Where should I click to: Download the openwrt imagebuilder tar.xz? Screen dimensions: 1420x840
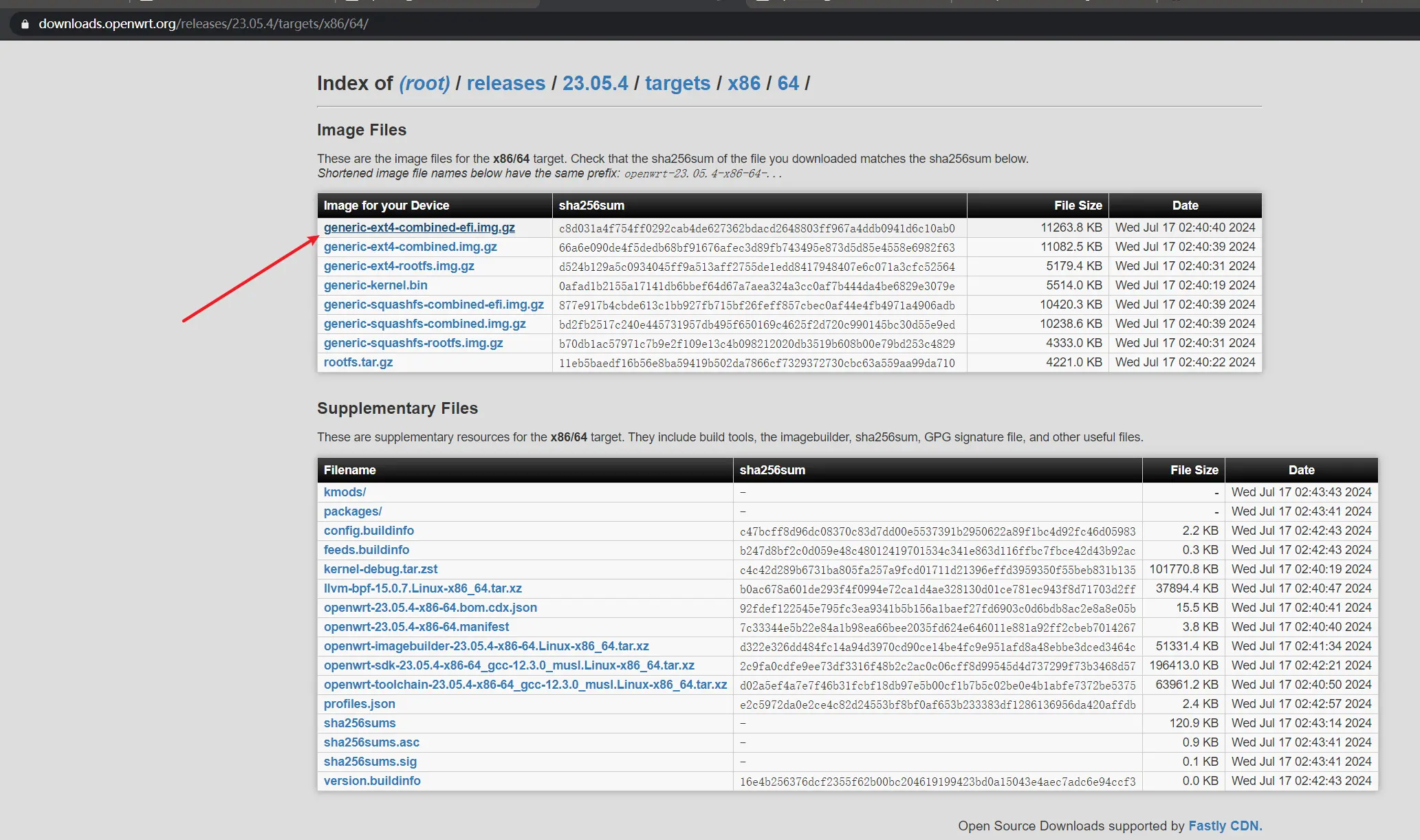click(485, 646)
